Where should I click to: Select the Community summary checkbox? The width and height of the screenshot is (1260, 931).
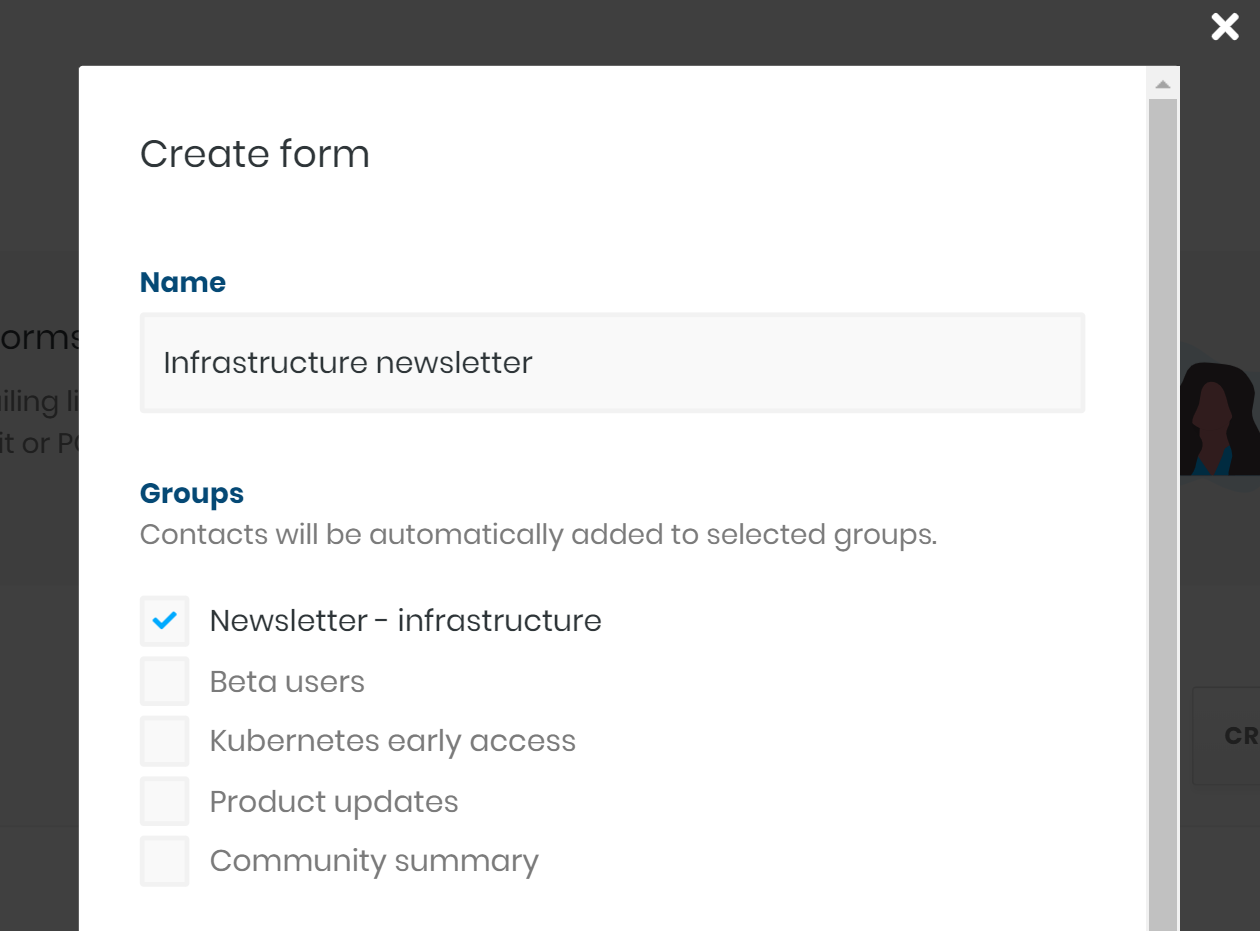coord(164,861)
